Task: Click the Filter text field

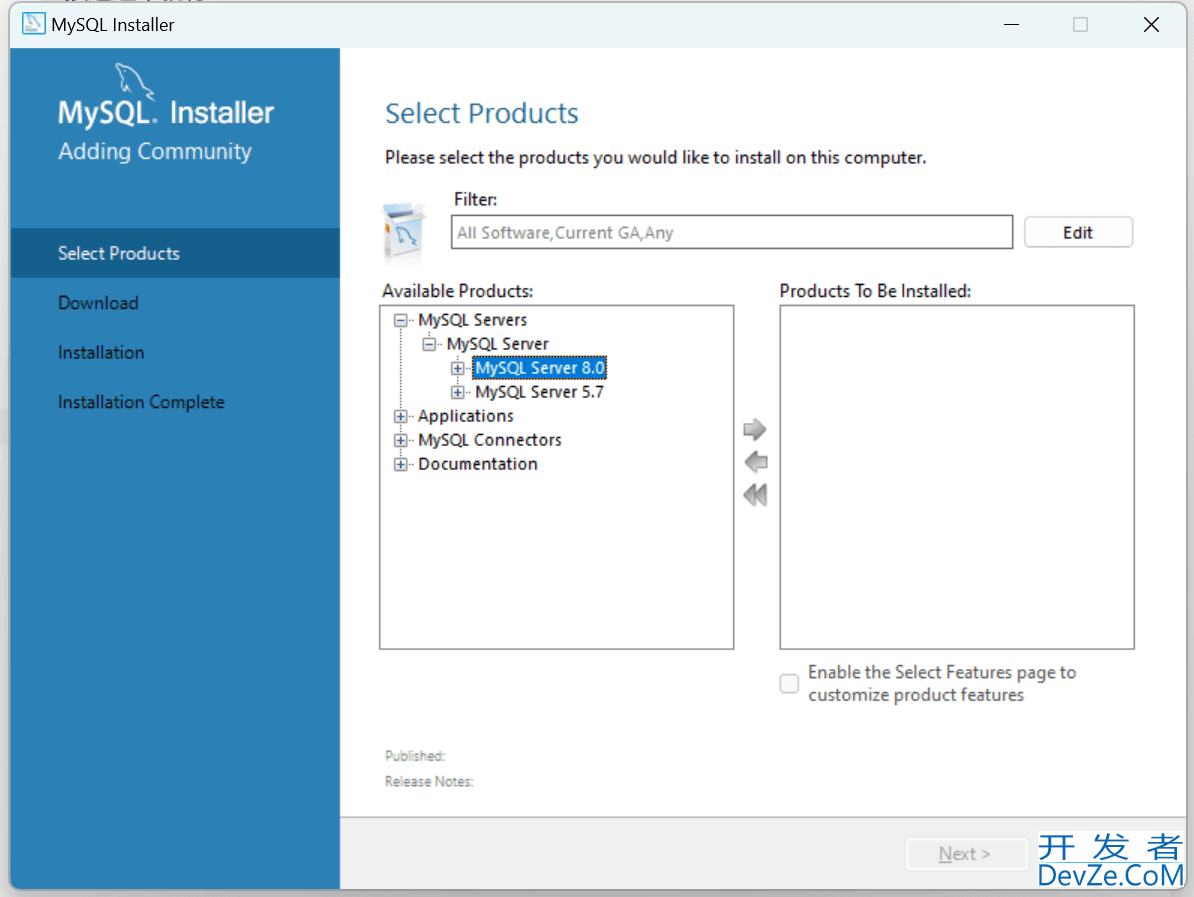Action: point(732,232)
